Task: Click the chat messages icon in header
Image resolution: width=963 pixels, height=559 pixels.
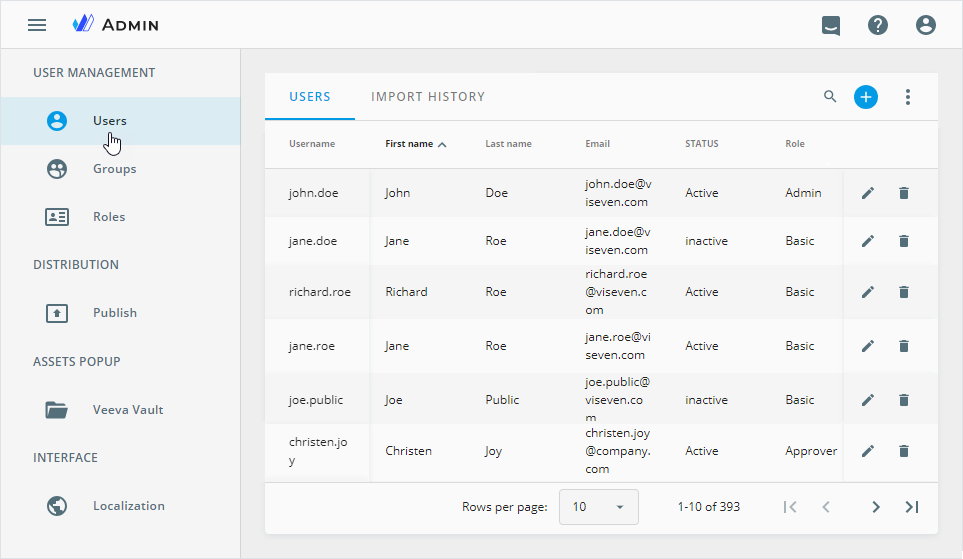Action: point(830,25)
